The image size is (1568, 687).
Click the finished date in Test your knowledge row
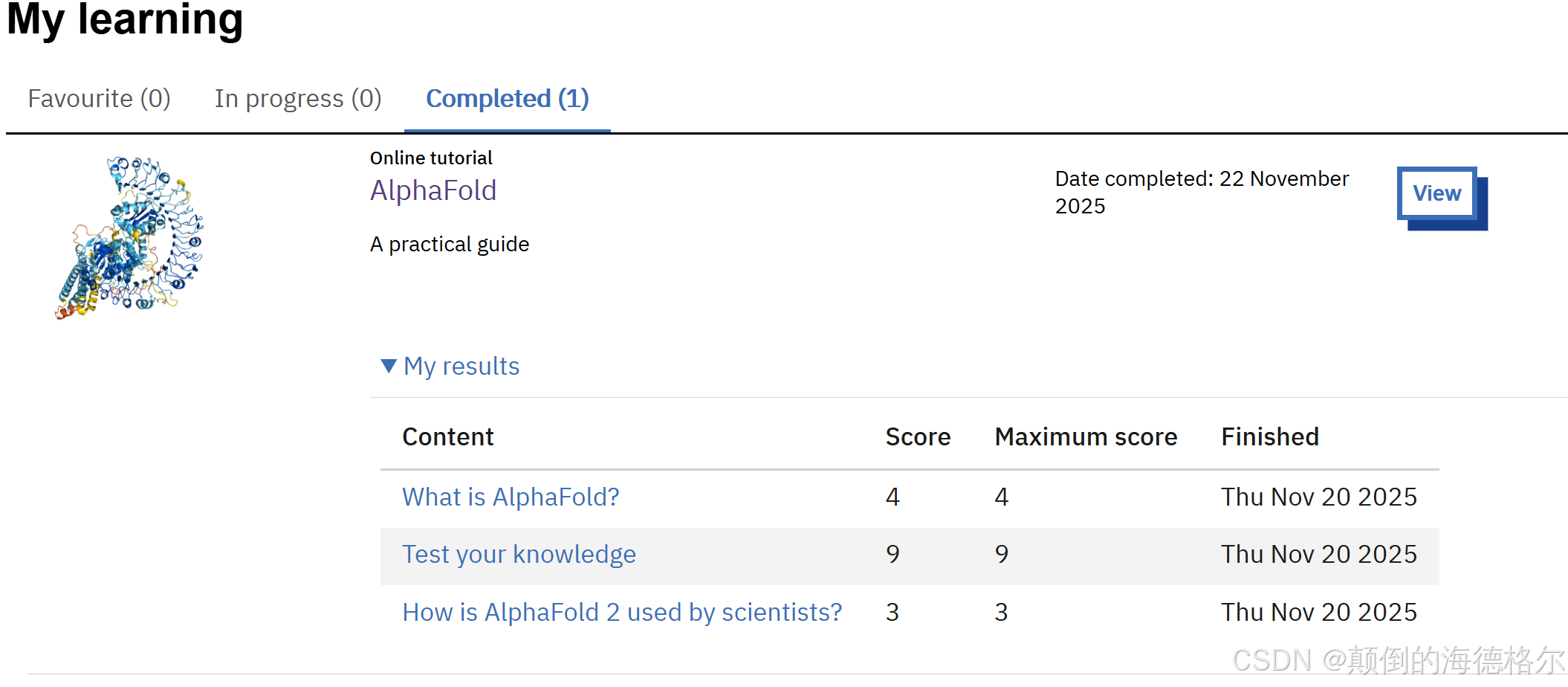[x=1319, y=555]
